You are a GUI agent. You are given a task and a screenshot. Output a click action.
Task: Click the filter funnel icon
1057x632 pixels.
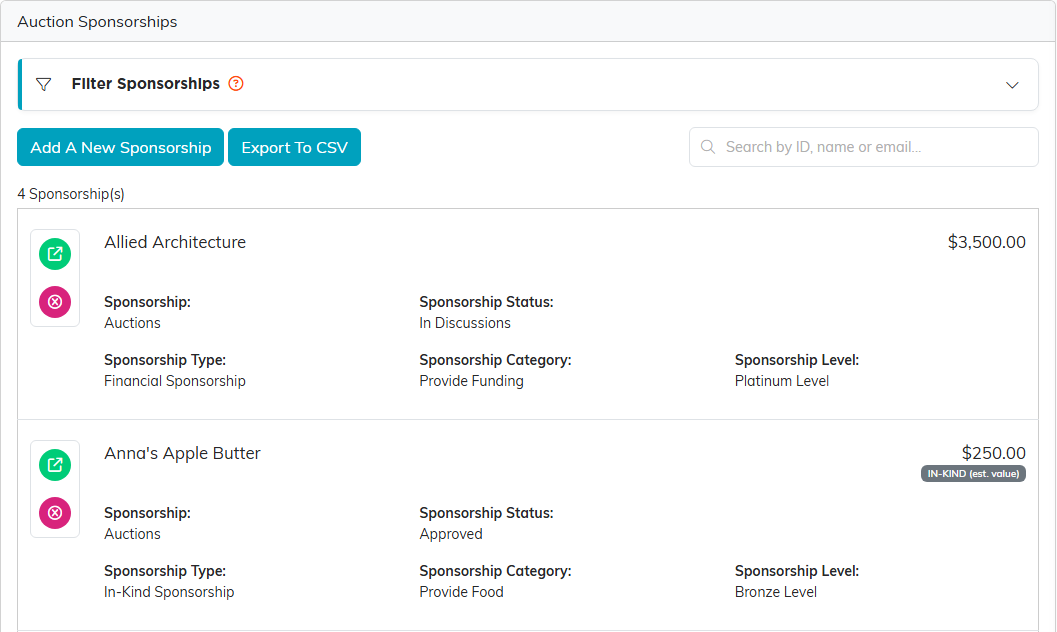44,84
